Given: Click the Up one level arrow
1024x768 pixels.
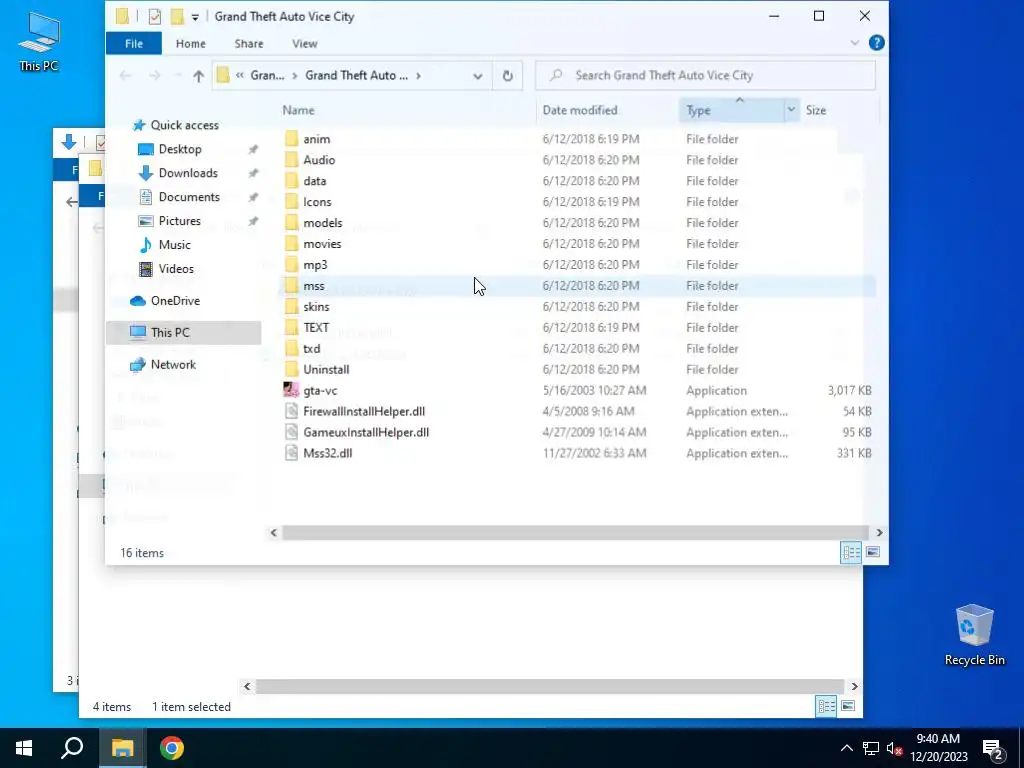Looking at the screenshot, I should click(199, 76).
